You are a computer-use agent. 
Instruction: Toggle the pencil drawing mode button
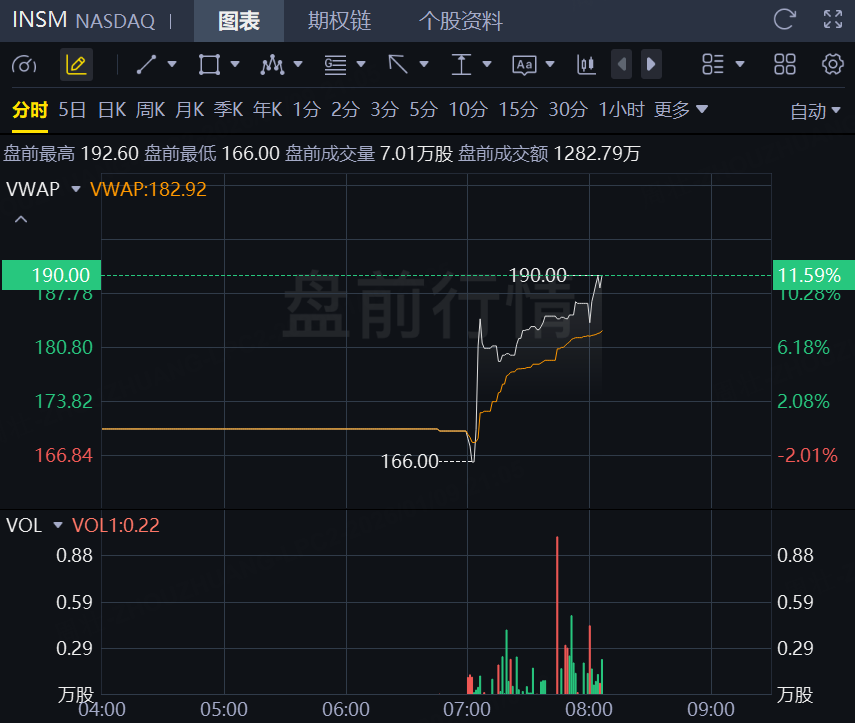(76, 65)
